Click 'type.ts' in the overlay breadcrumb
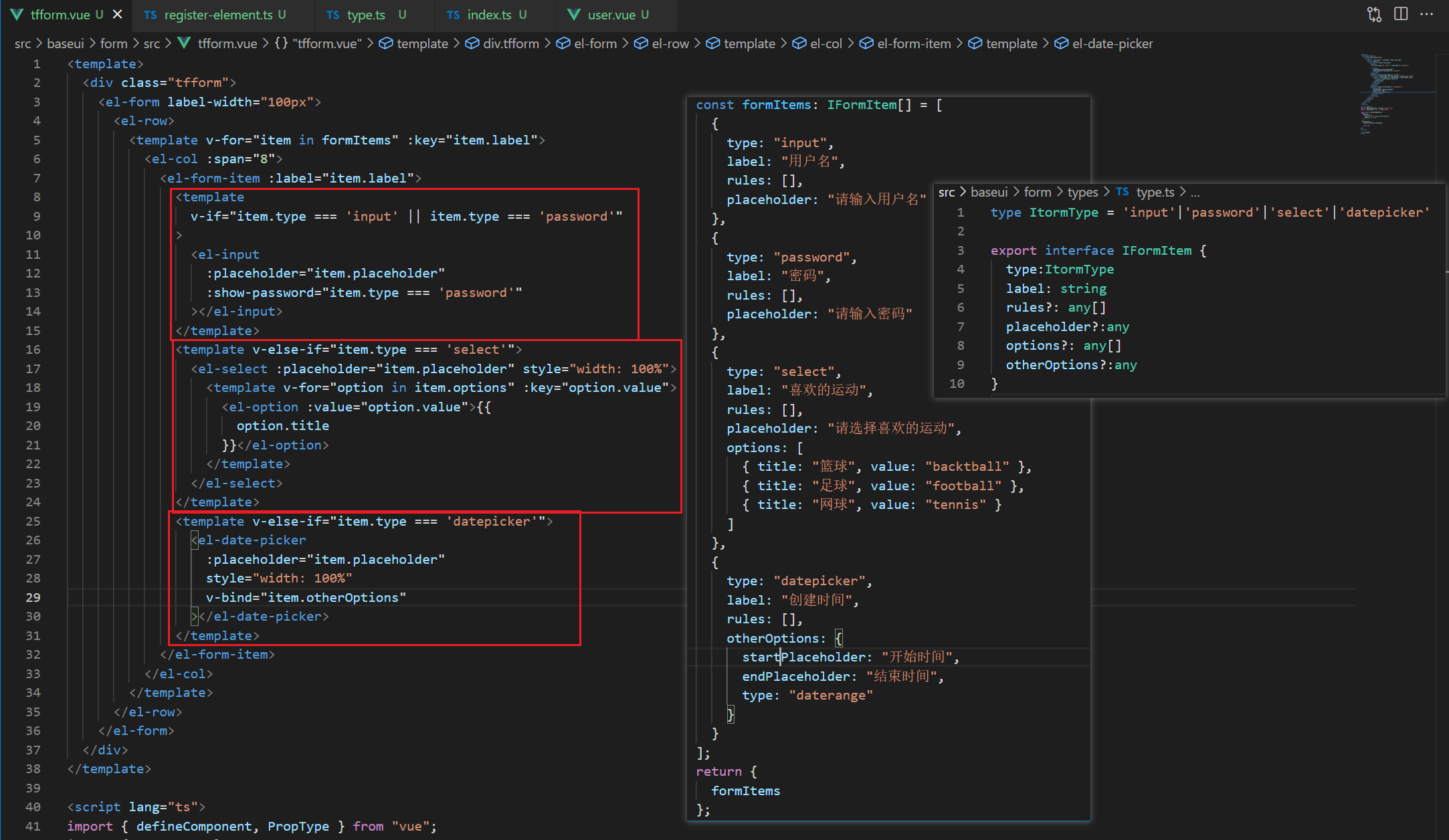This screenshot has width=1449, height=840. 1155,192
